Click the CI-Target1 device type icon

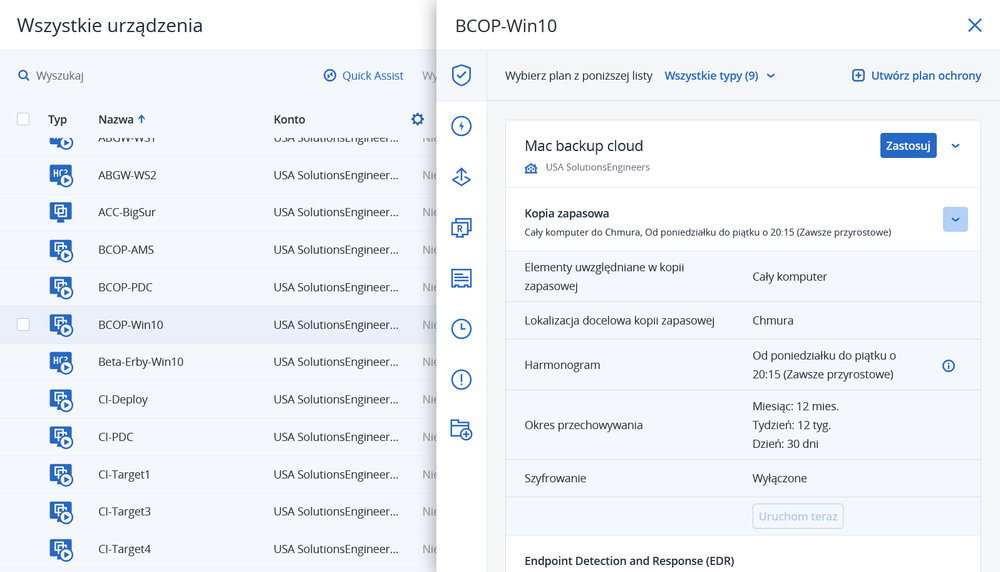[x=61, y=475]
